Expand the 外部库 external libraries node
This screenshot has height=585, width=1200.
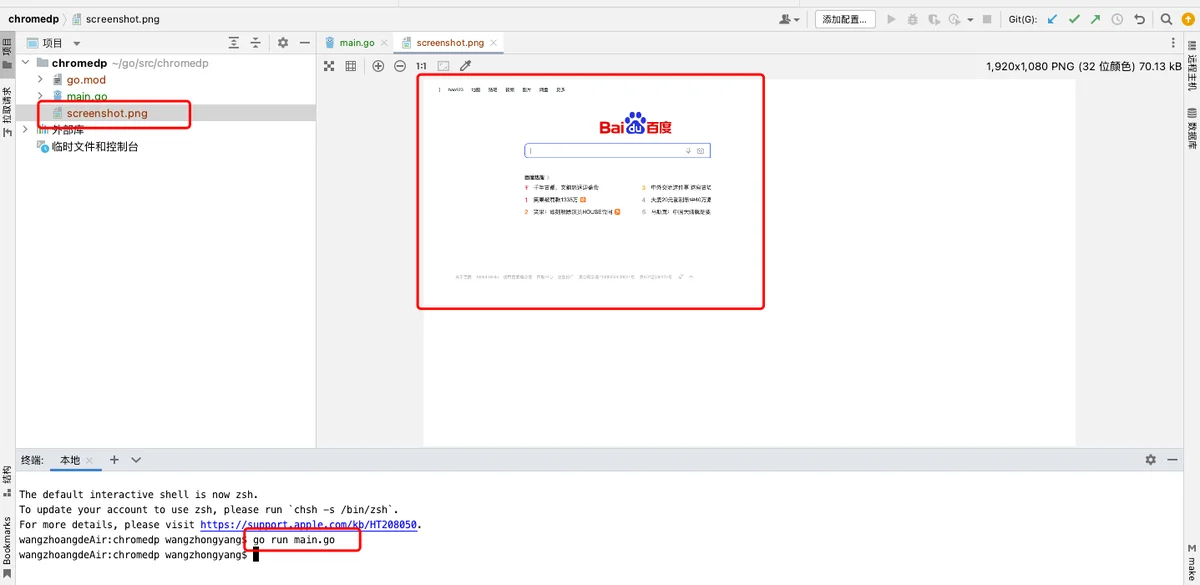point(26,130)
